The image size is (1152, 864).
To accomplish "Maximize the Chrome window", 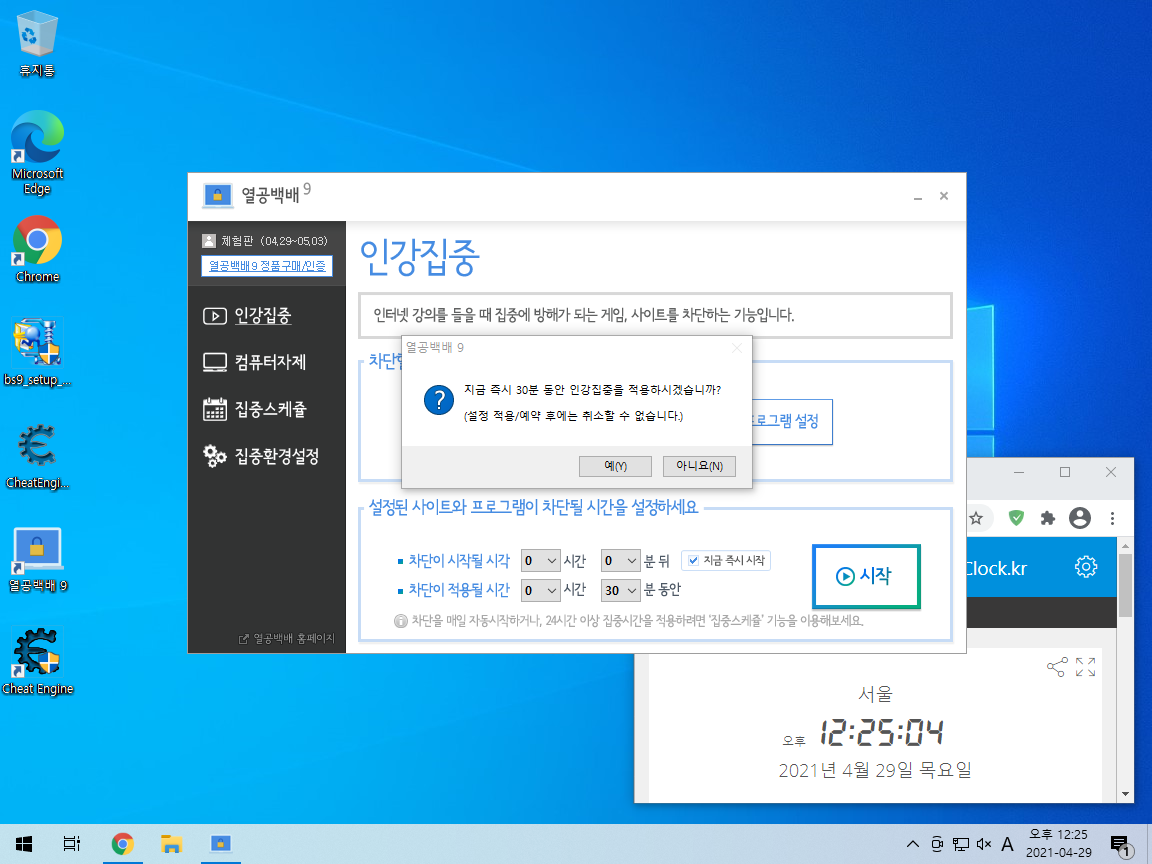I will pyautogui.click(x=1065, y=472).
